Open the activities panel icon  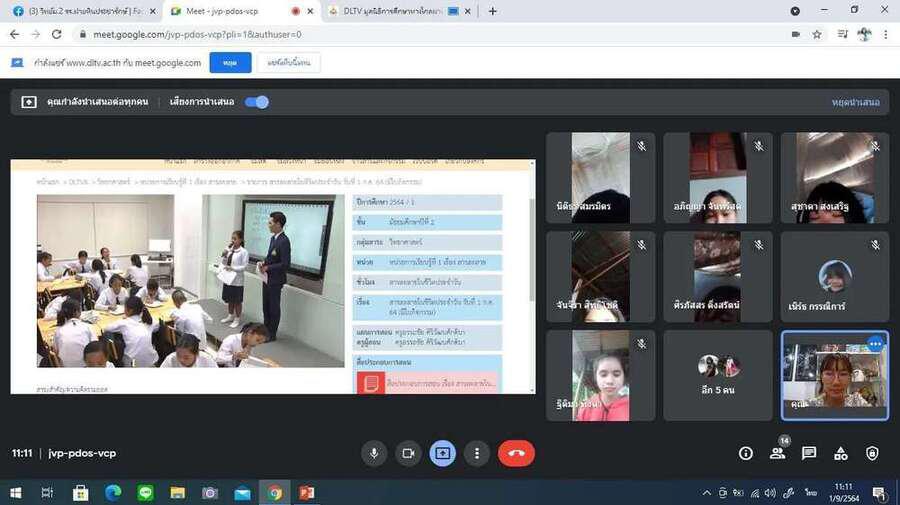(841, 453)
